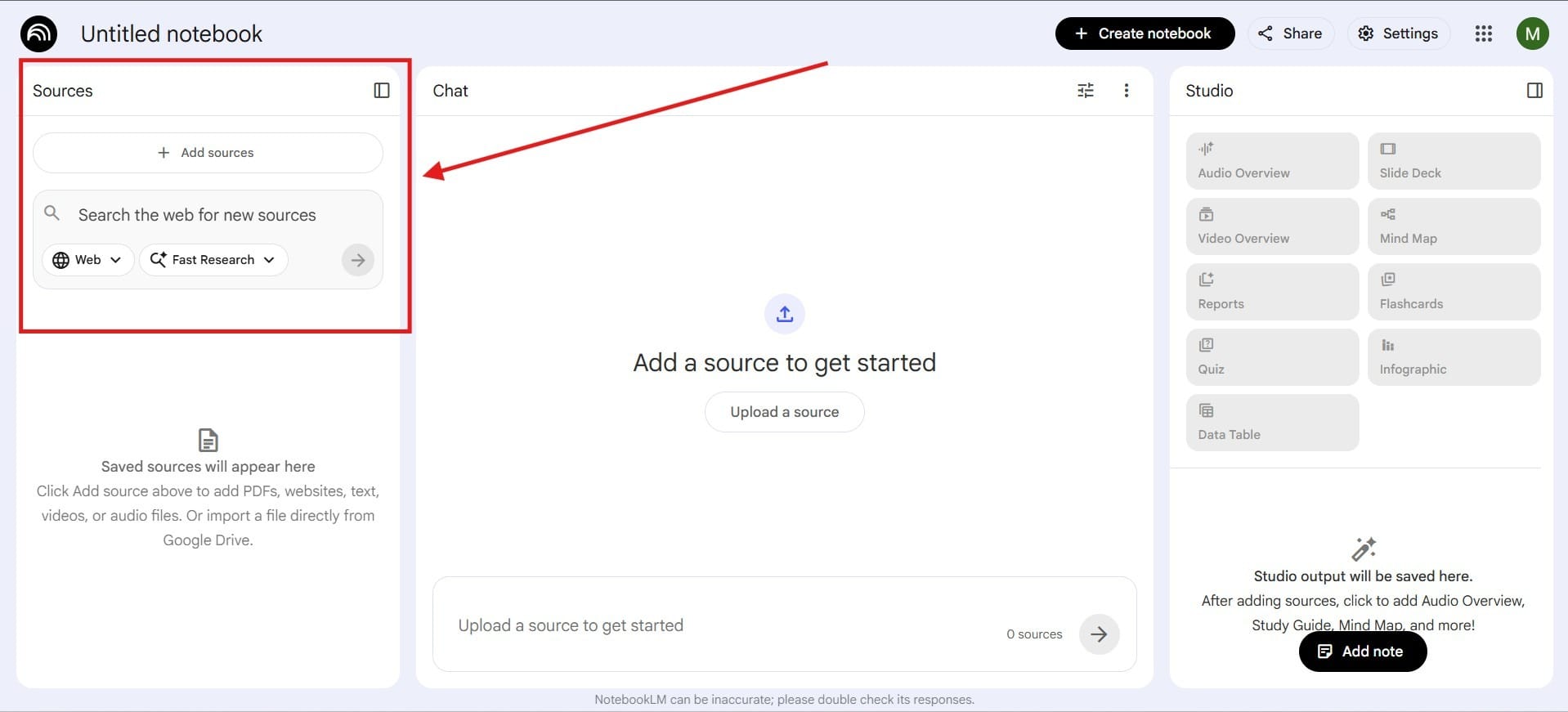
Task: Collapse the Sources panel
Action: [382, 91]
